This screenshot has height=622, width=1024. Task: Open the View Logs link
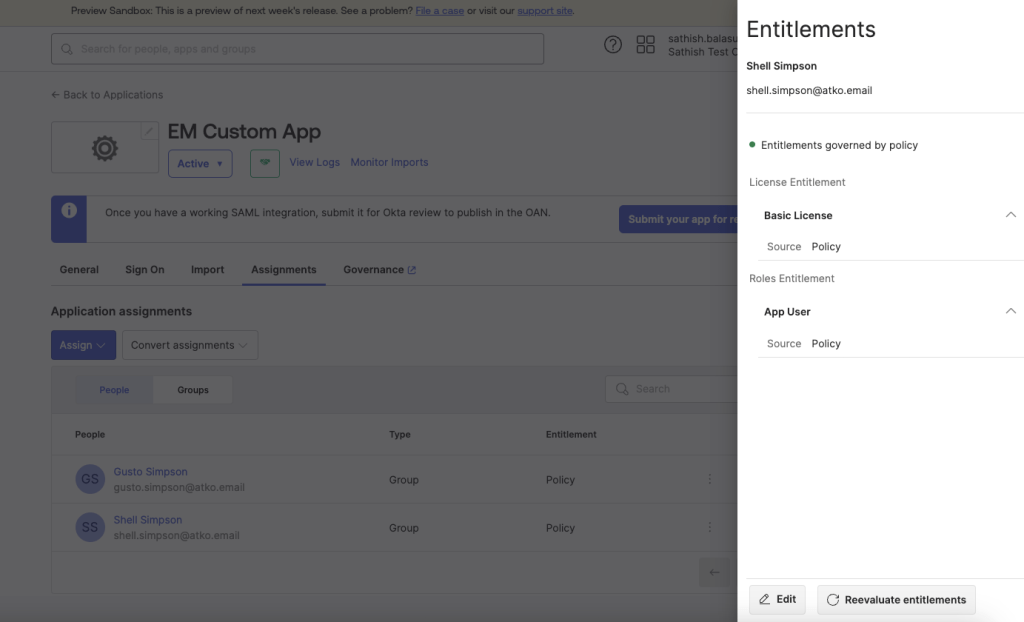(x=314, y=162)
